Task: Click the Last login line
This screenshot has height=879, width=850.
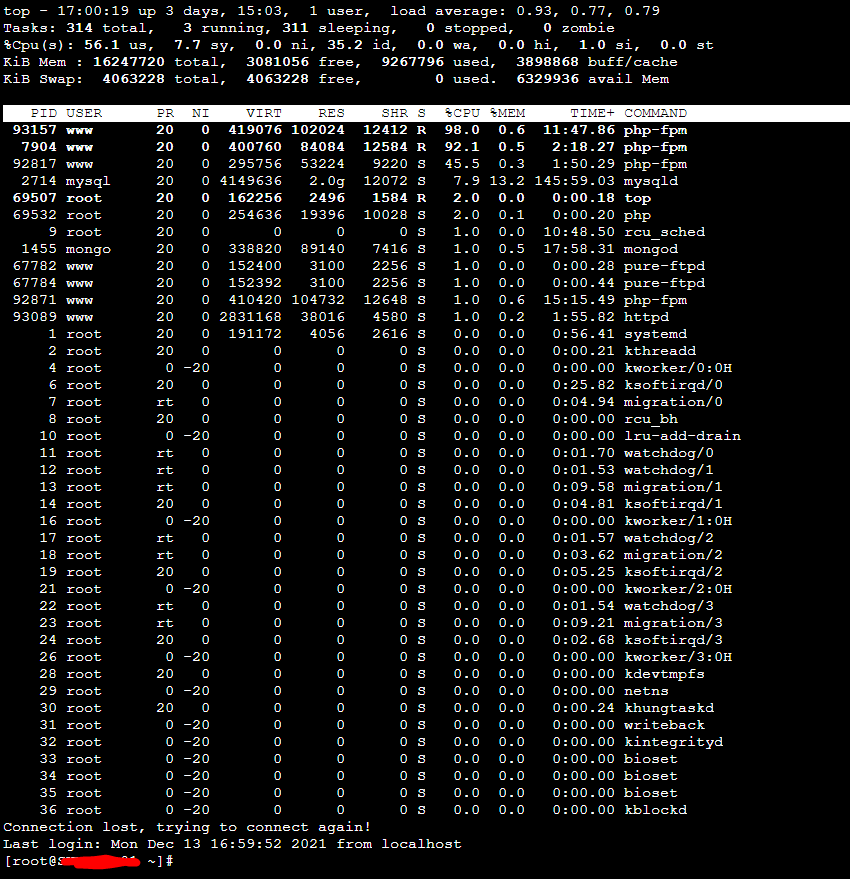Action: coord(232,844)
